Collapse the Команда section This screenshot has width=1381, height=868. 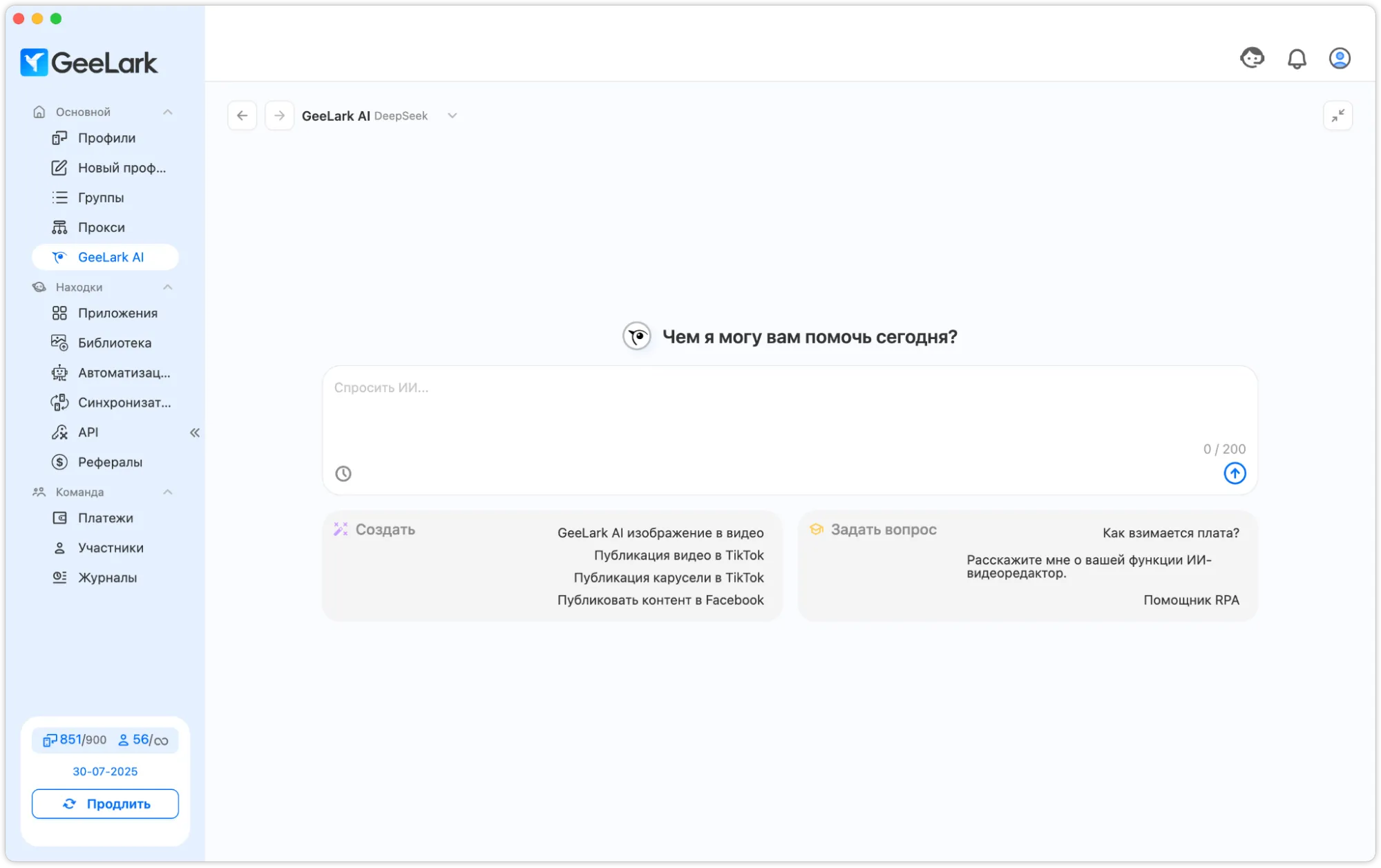pos(167,492)
